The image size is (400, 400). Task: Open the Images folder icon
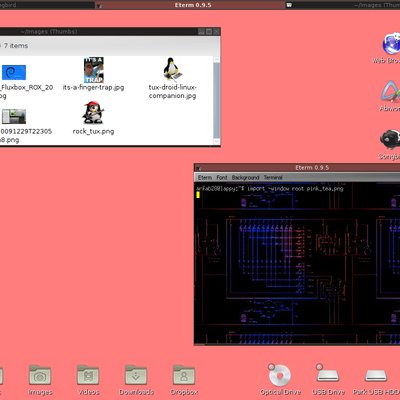[40, 375]
